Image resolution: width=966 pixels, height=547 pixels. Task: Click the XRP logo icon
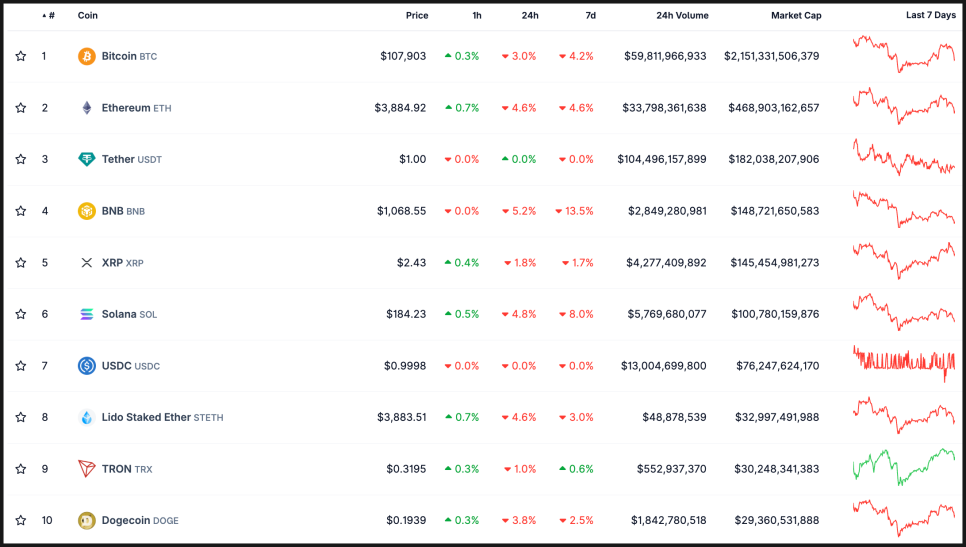[87, 263]
